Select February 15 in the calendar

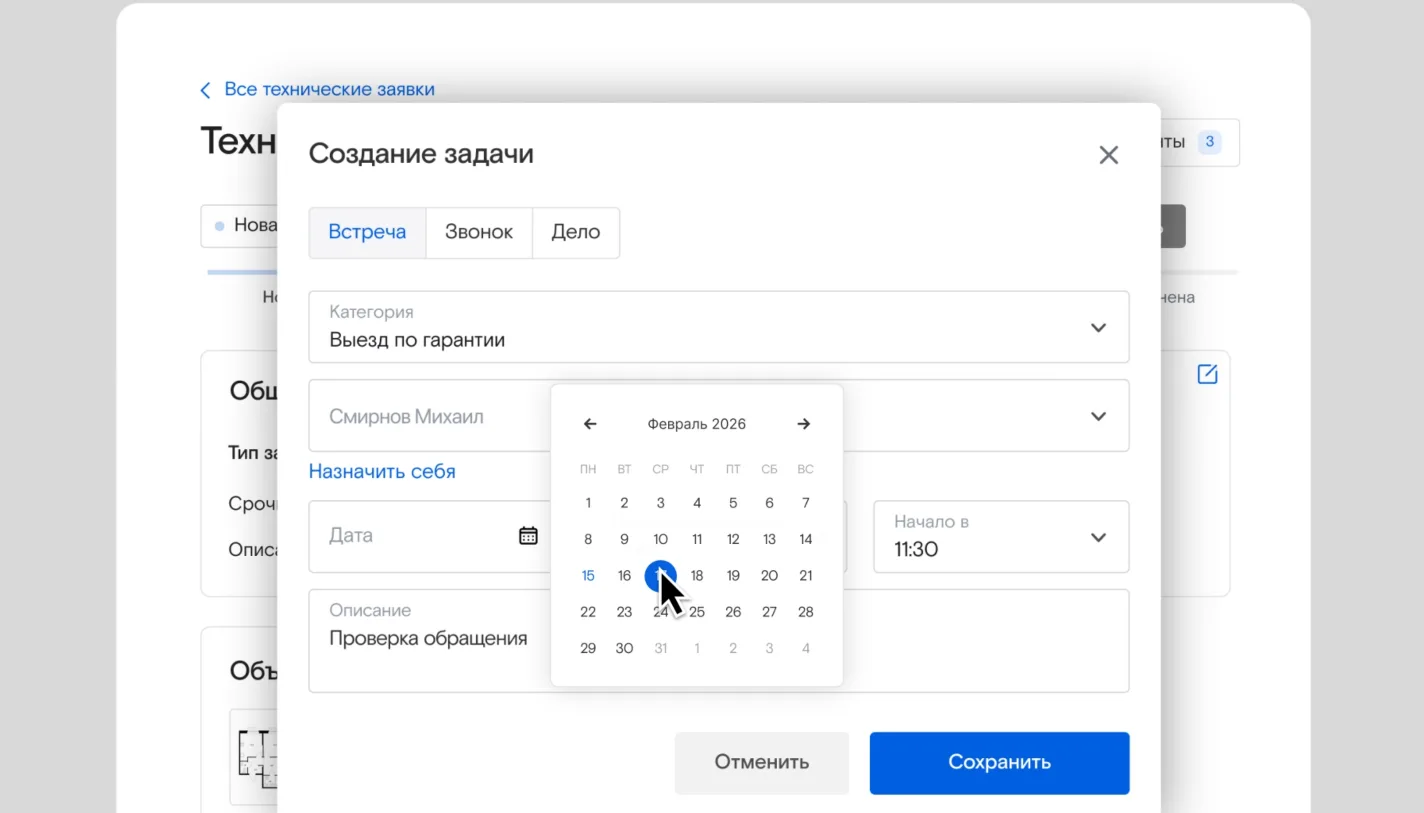click(588, 576)
